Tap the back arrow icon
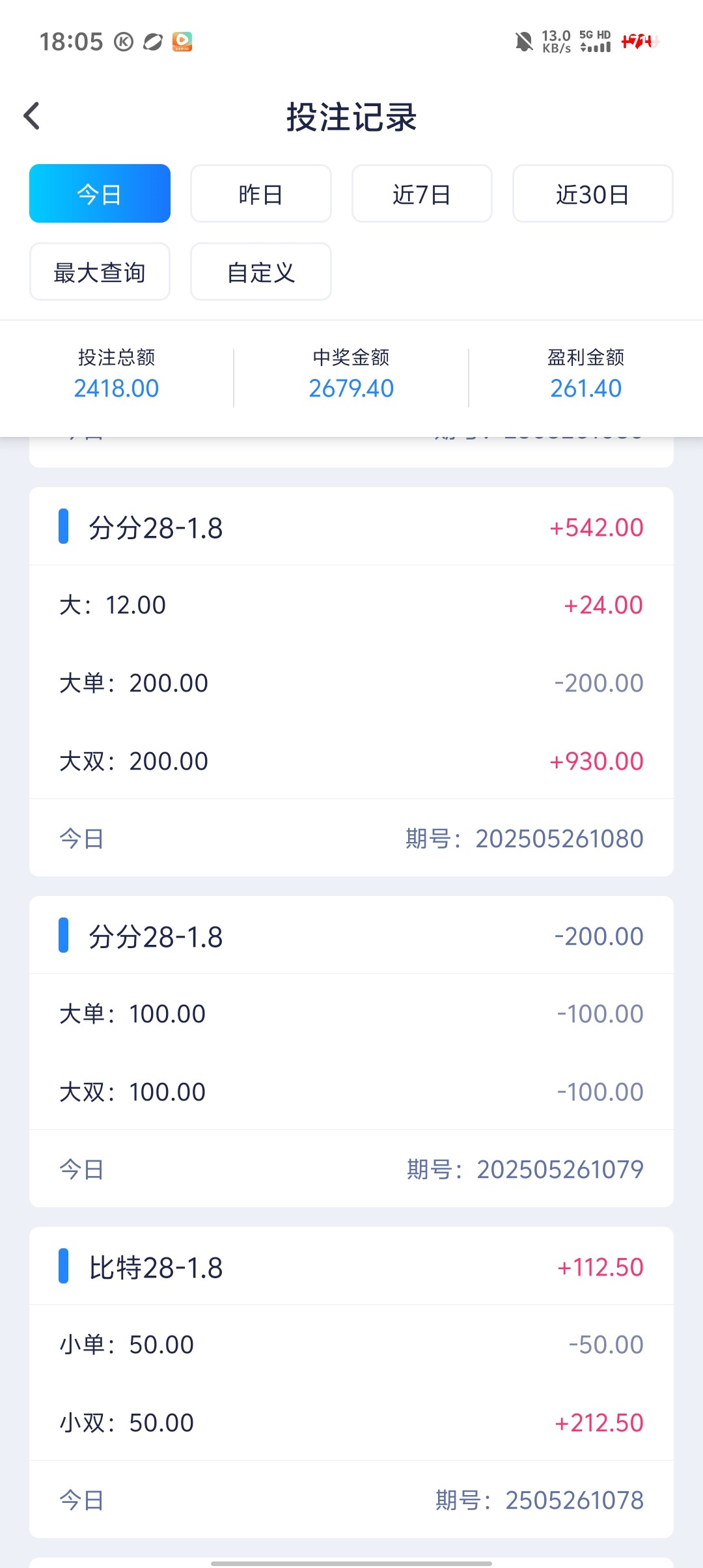 [32, 117]
